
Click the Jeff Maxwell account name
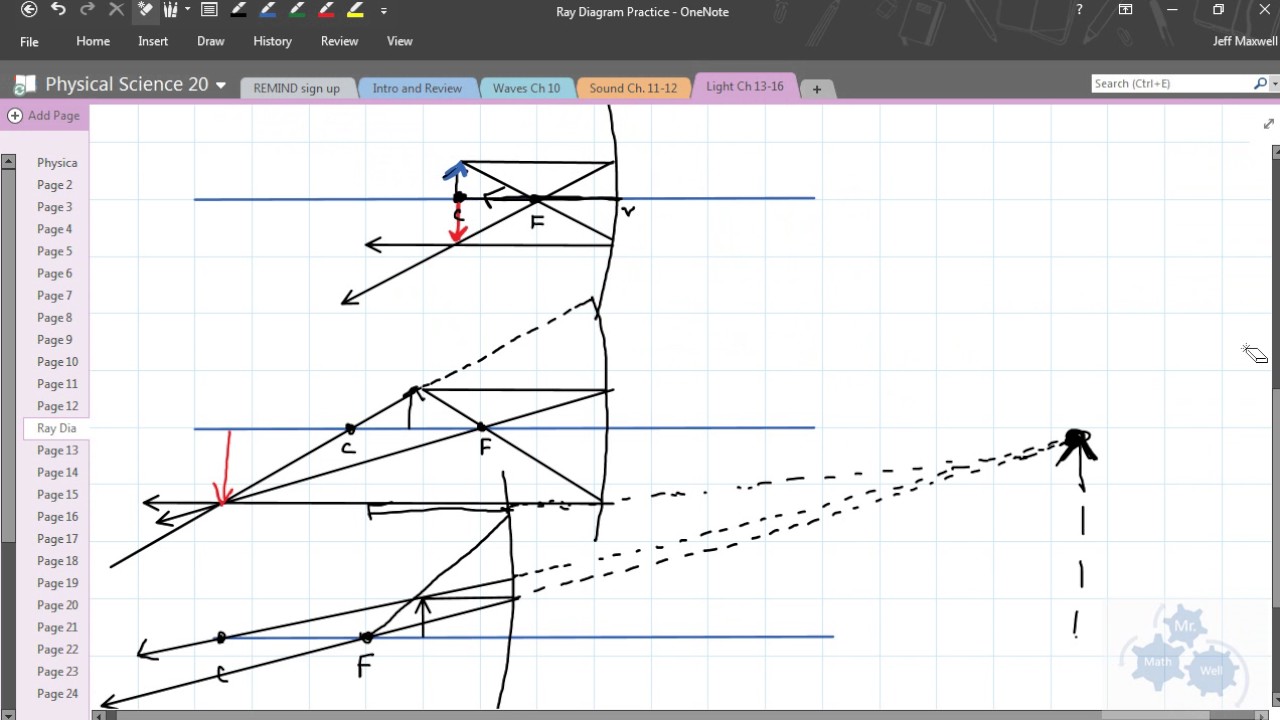(1245, 41)
